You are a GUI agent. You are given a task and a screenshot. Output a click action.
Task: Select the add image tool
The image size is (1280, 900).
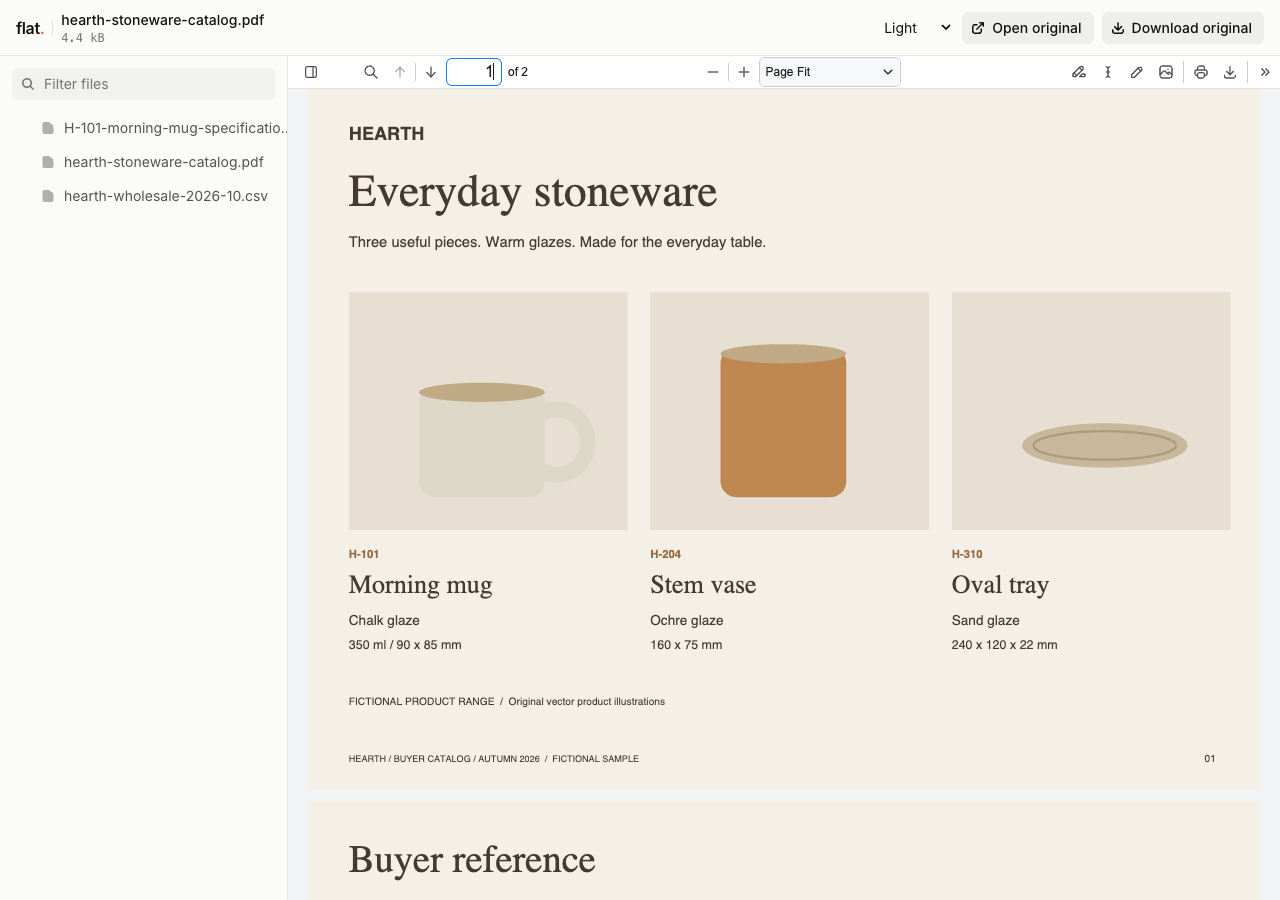[1166, 72]
